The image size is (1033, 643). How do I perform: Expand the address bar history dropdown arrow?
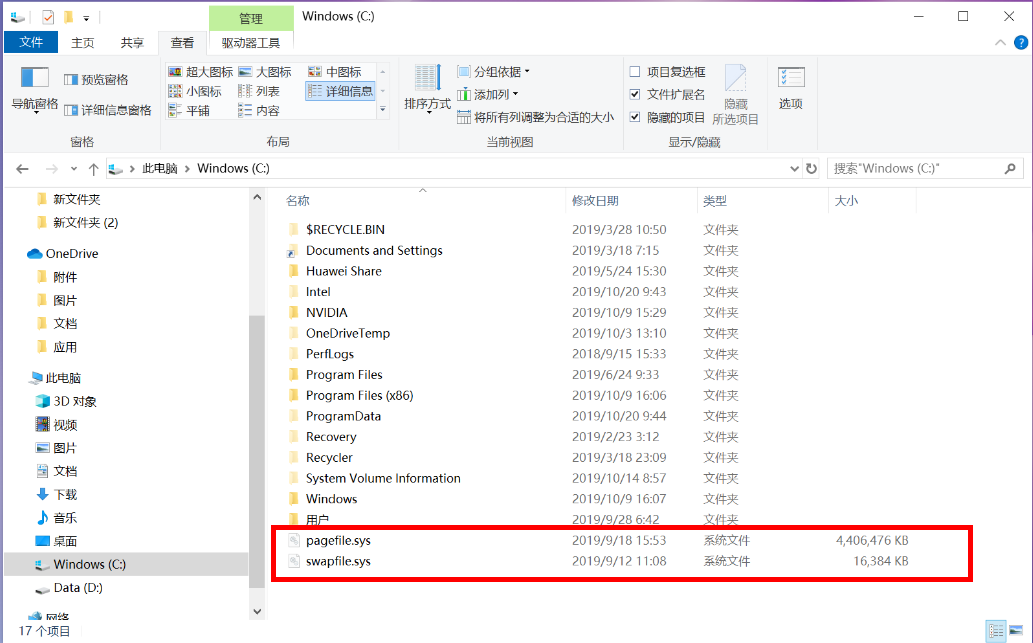[x=793, y=169]
